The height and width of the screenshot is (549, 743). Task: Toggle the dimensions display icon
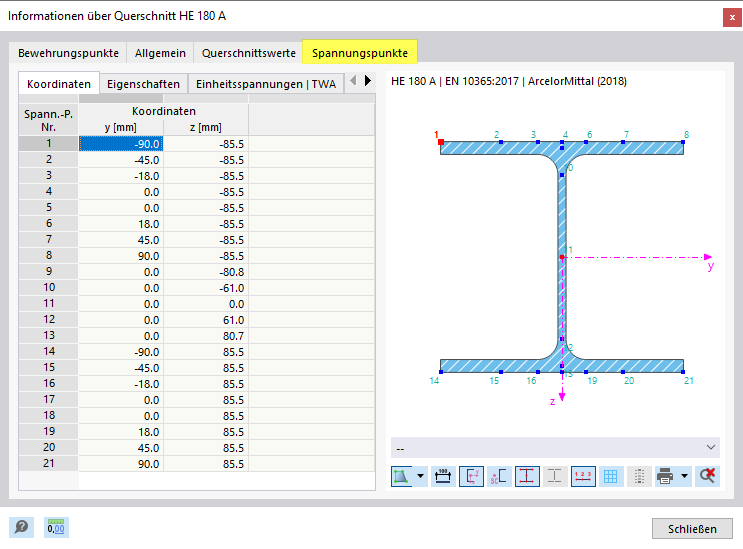point(443,476)
